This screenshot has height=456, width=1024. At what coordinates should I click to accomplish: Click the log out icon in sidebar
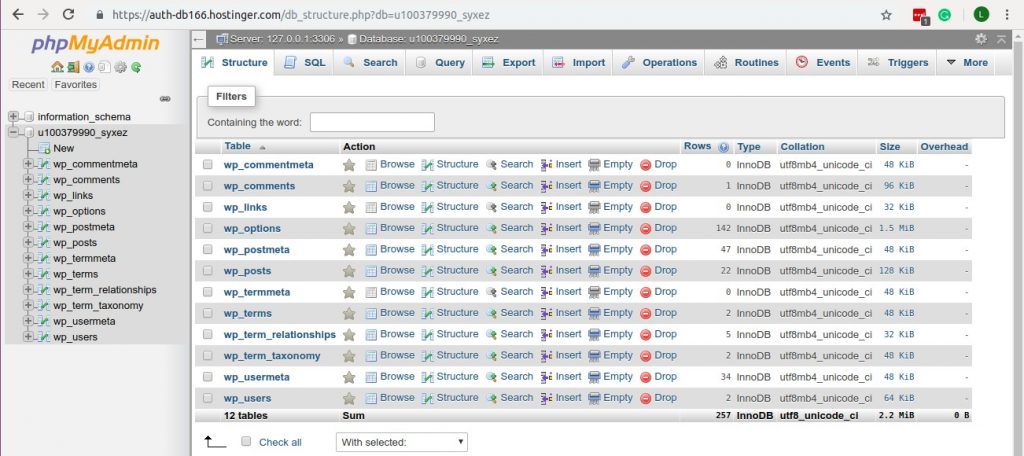pyautogui.click(x=73, y=67)
